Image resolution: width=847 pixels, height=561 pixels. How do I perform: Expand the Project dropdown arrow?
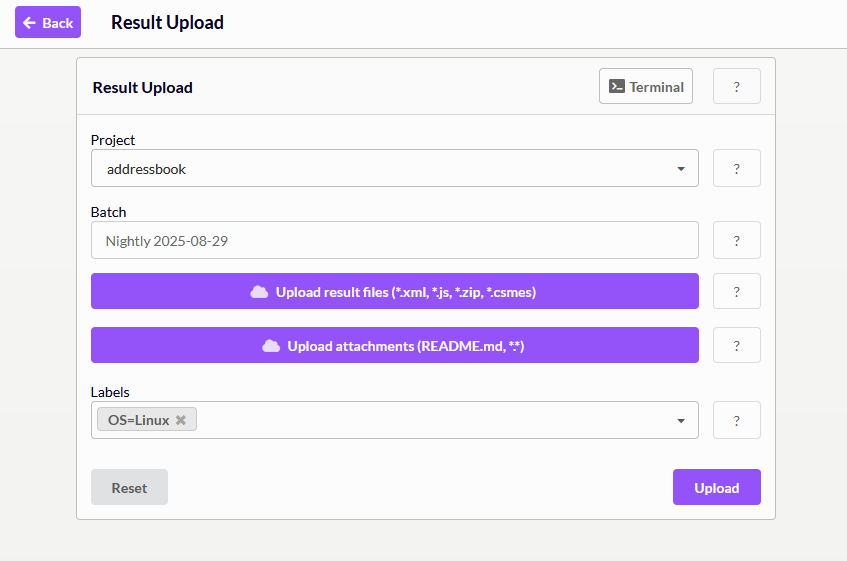click(681, 169)
